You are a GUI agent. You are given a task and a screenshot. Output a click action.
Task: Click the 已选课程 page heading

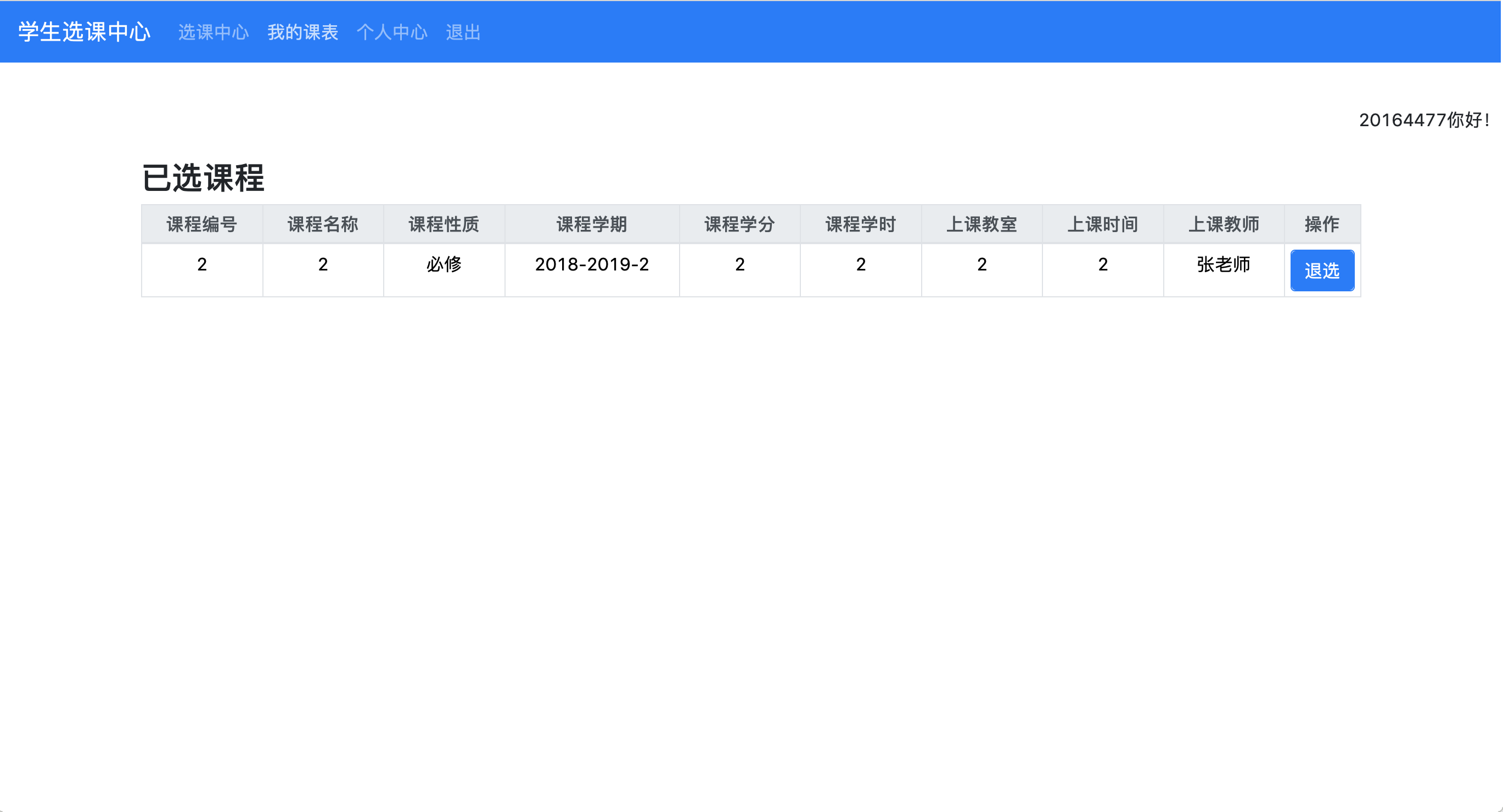point(203,177)
